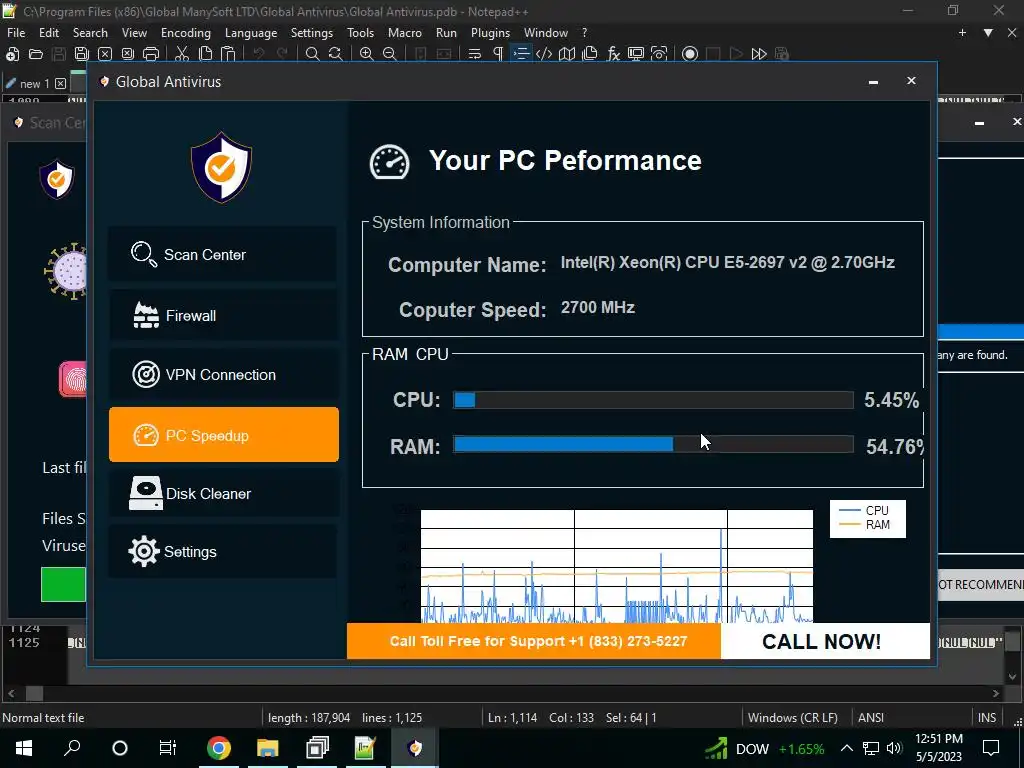Click Zoom Out icon in Notepad++ toolbar

[x=390, y=54]
